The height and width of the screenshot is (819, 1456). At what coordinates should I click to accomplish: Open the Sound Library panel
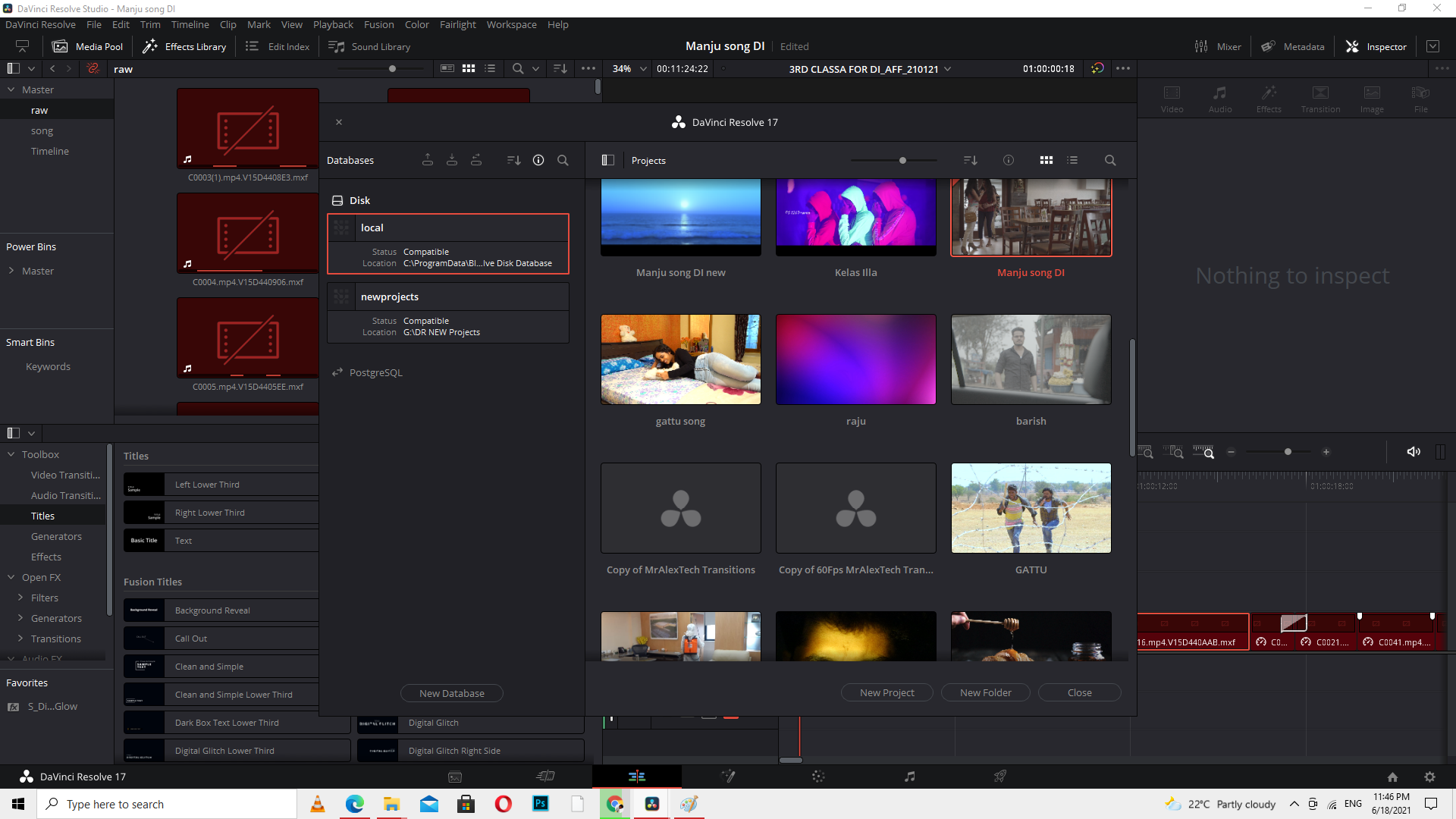[369, 46]
